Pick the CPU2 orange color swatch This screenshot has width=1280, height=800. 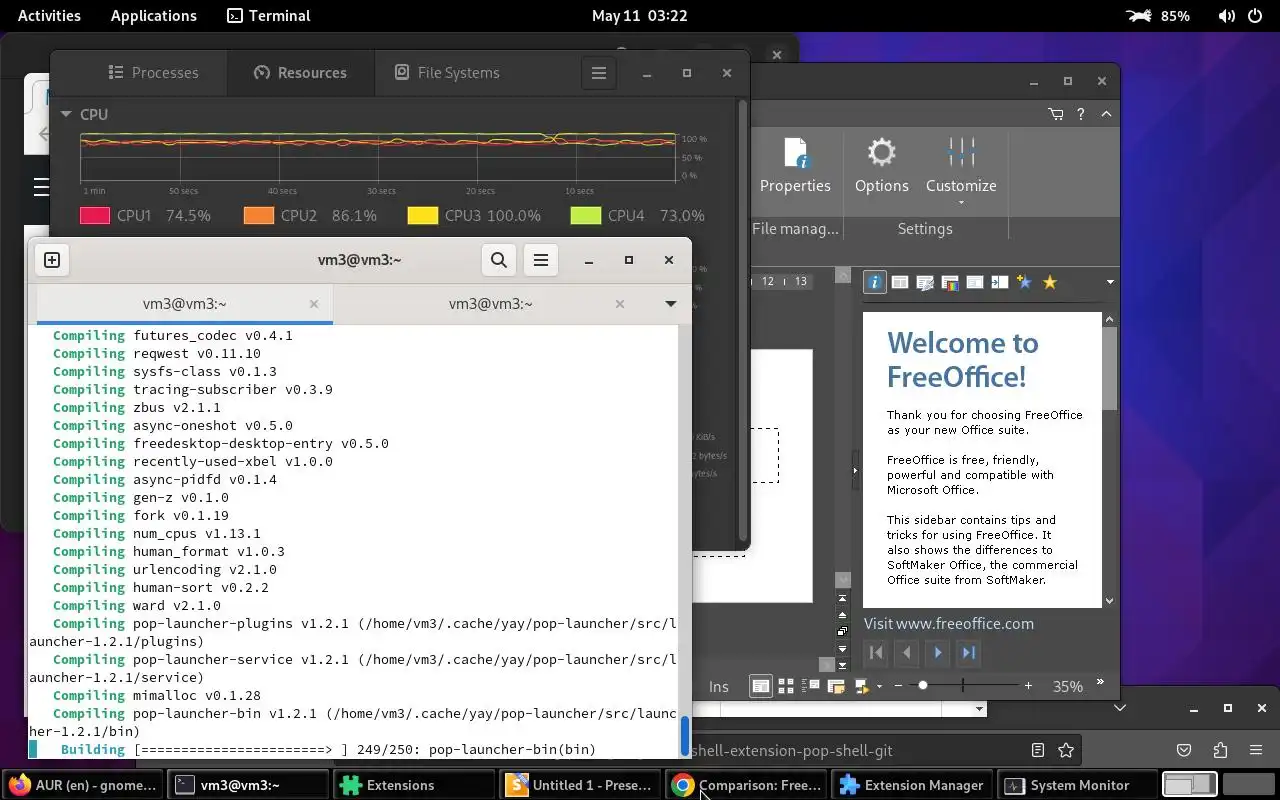coord(258,215)
